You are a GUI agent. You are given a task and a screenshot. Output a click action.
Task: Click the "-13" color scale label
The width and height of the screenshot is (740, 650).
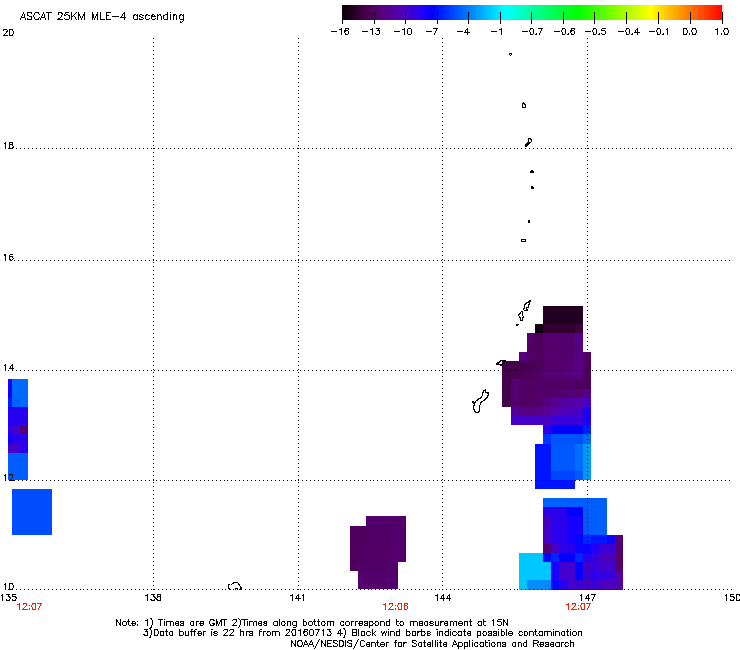tap(371, 32)
